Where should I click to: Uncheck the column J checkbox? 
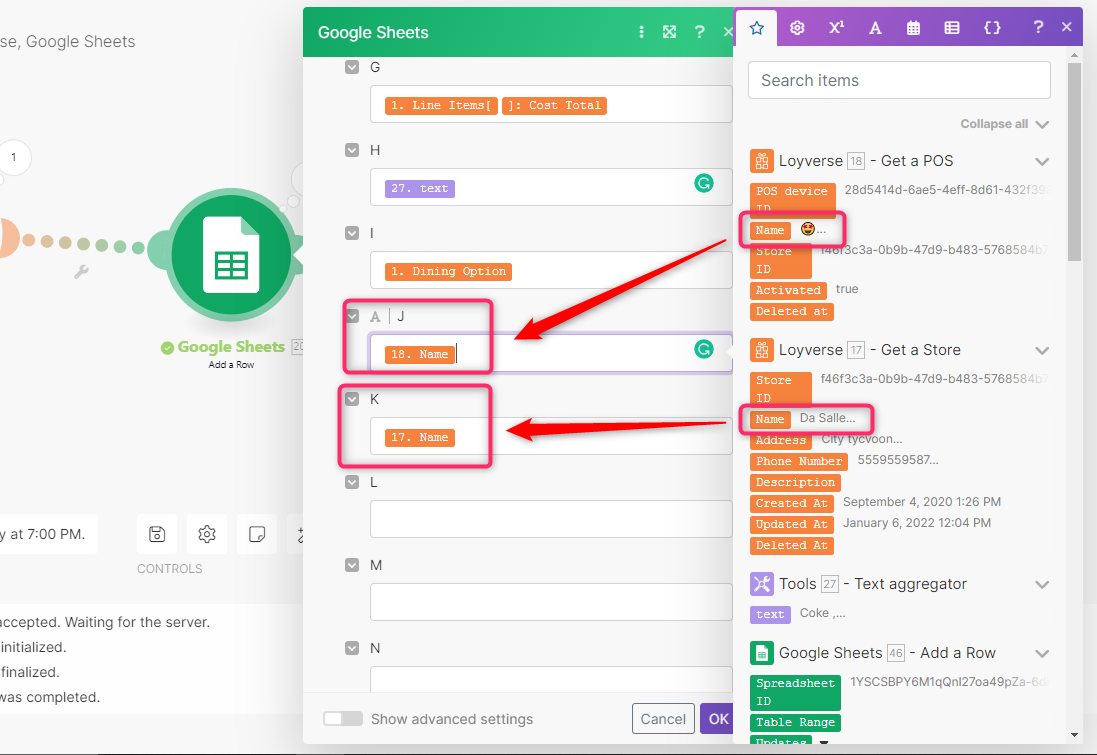[x=352, y=314]
